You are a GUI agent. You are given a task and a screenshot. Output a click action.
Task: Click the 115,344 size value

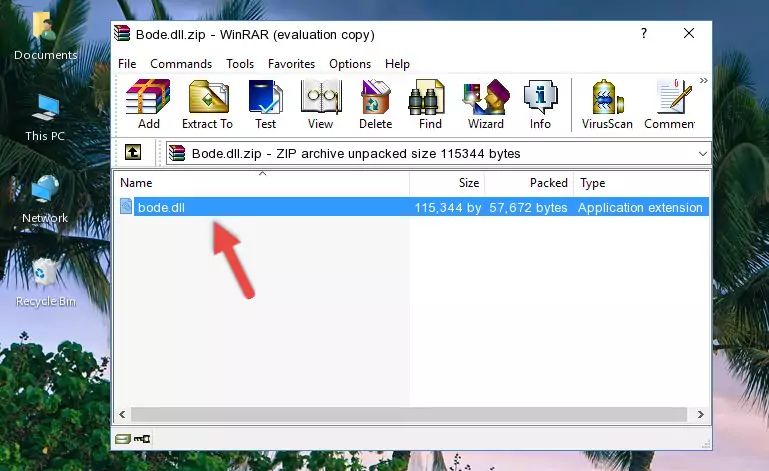point(448,208)
